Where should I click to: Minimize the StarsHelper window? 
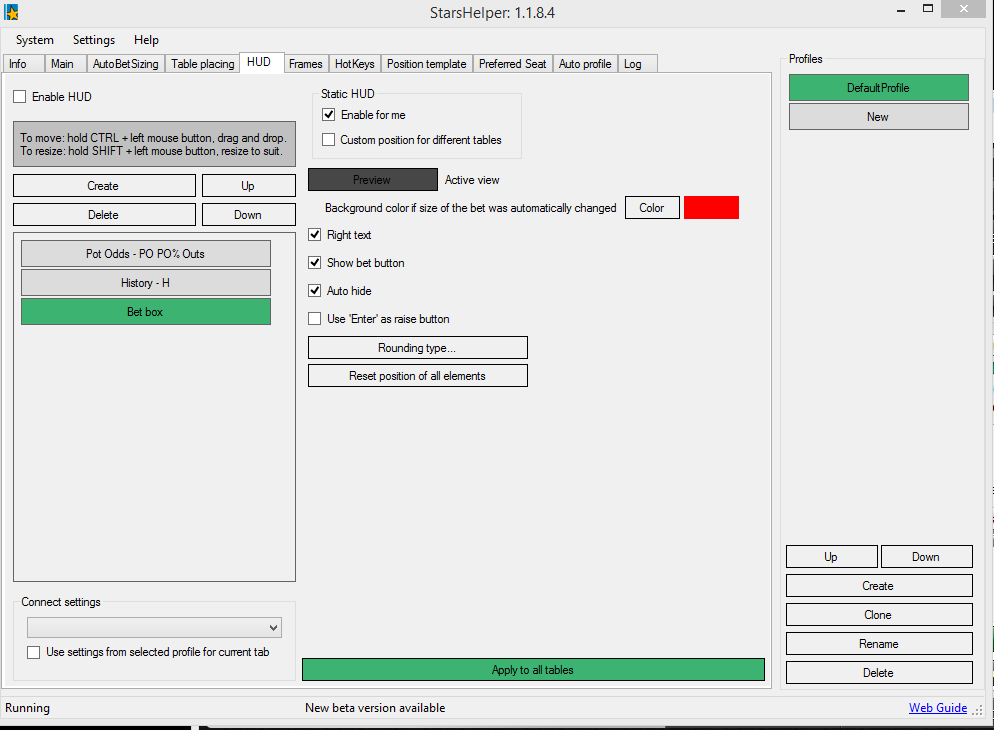click(x=901, y=10)
